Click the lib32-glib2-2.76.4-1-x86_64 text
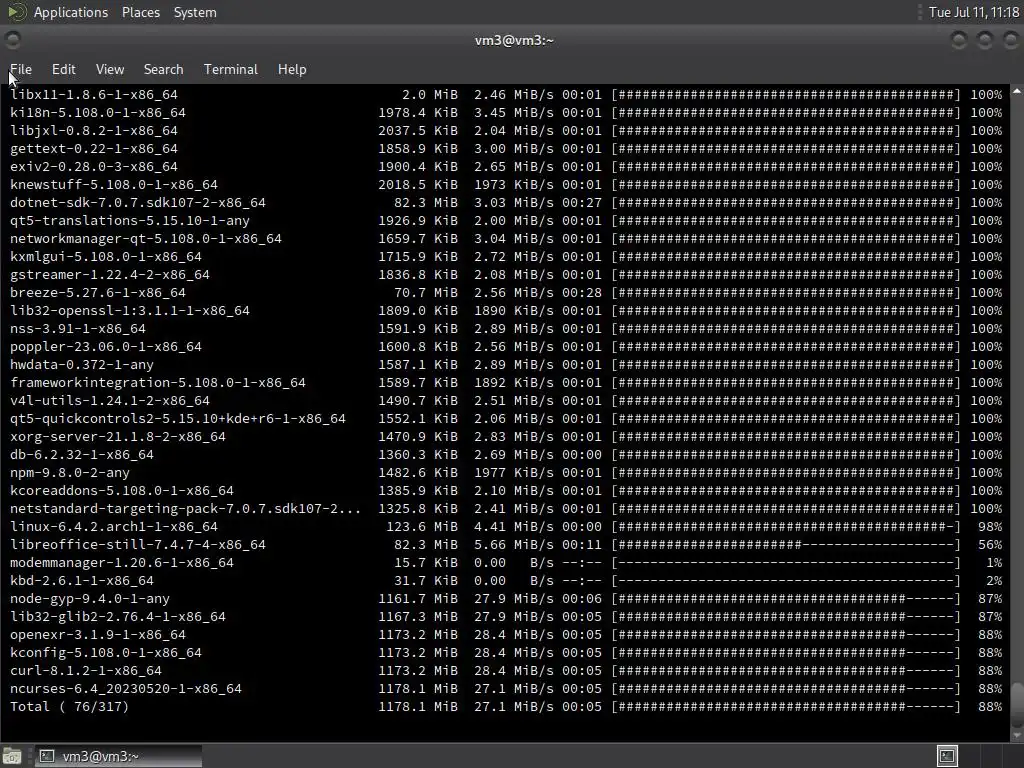This screenshot has height=768, width=1024. [118, 616]
